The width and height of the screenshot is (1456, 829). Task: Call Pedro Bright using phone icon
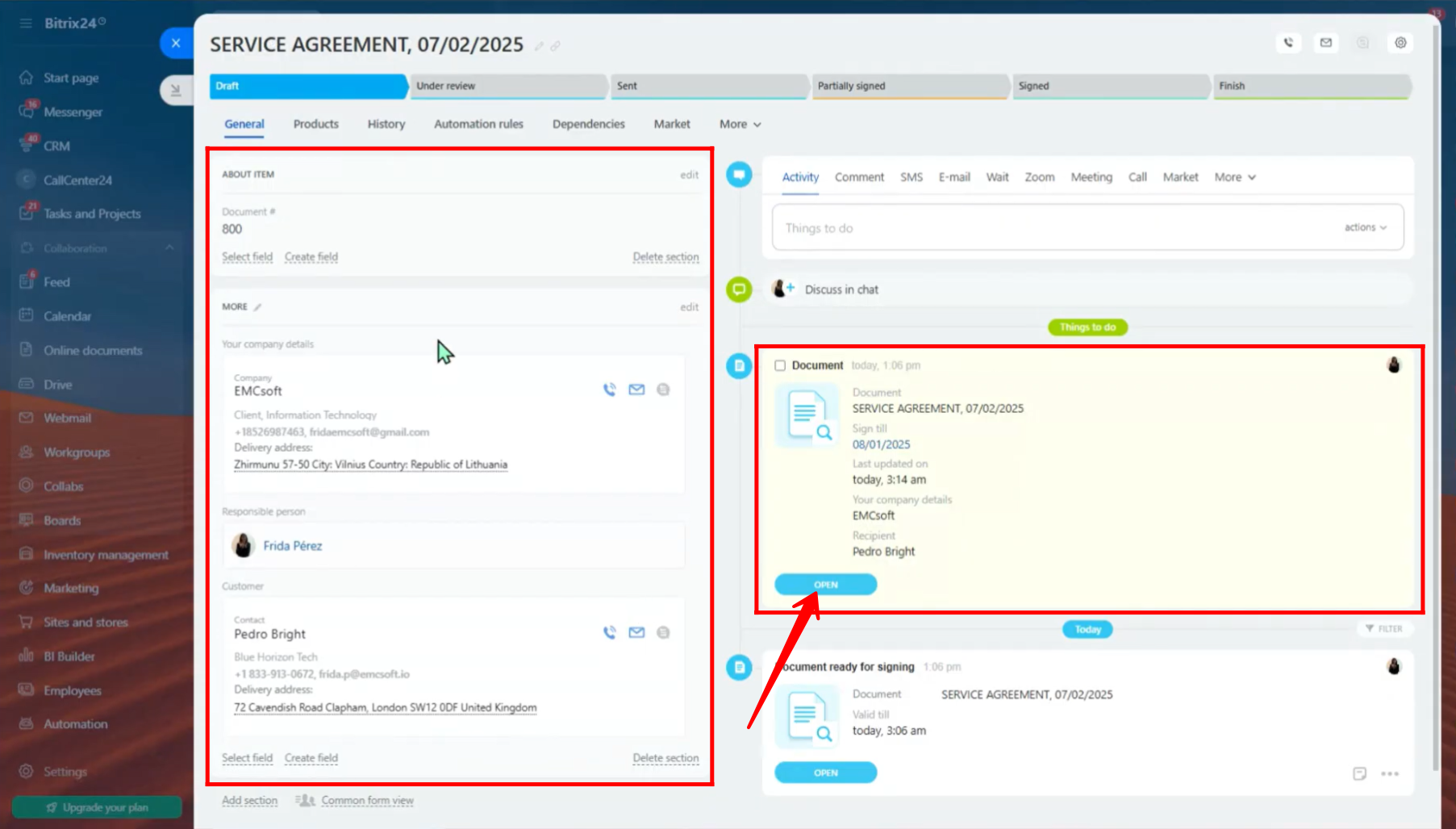tap(610, 632)
